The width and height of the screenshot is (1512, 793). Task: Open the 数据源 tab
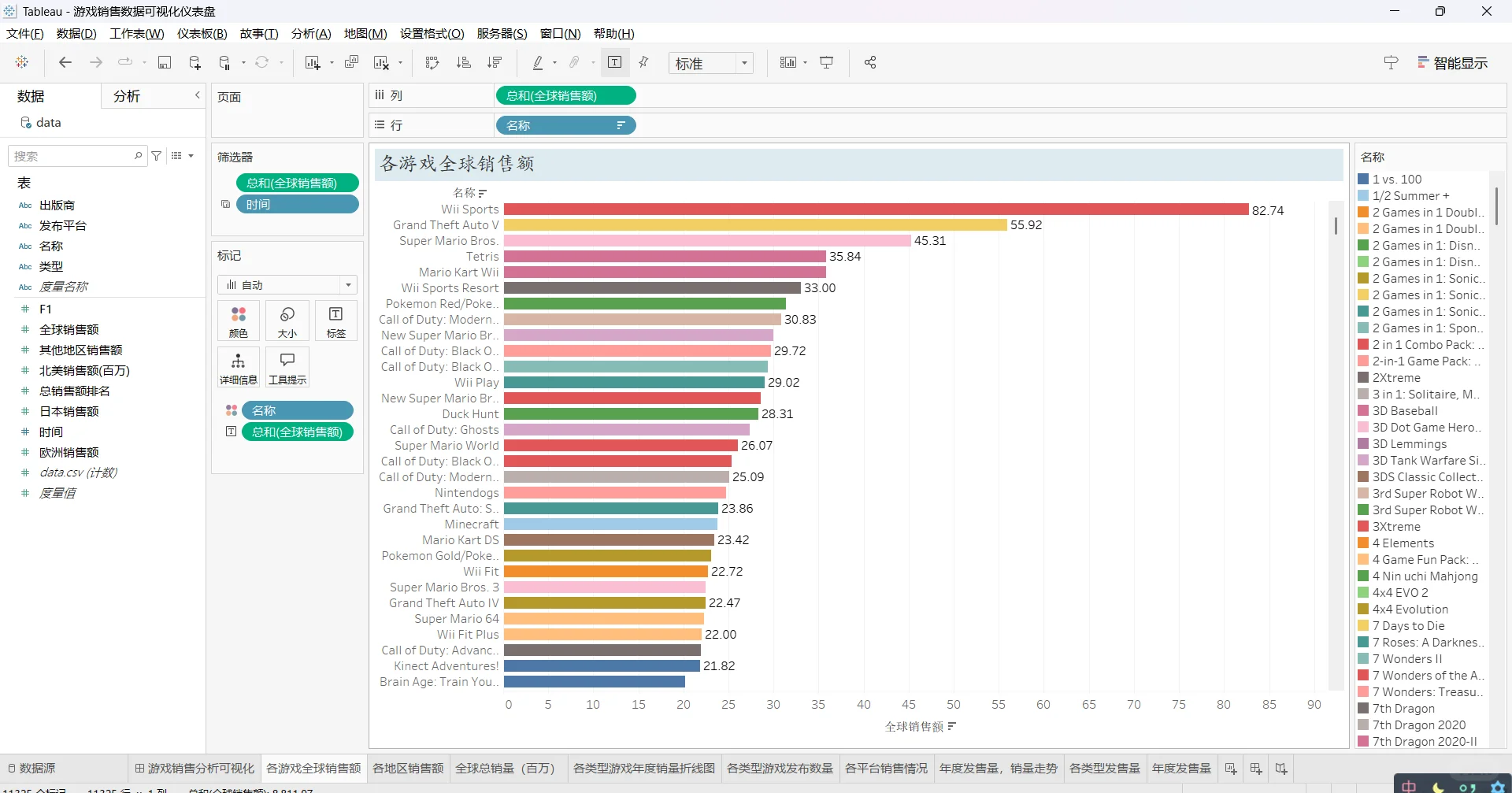point(31,769)
